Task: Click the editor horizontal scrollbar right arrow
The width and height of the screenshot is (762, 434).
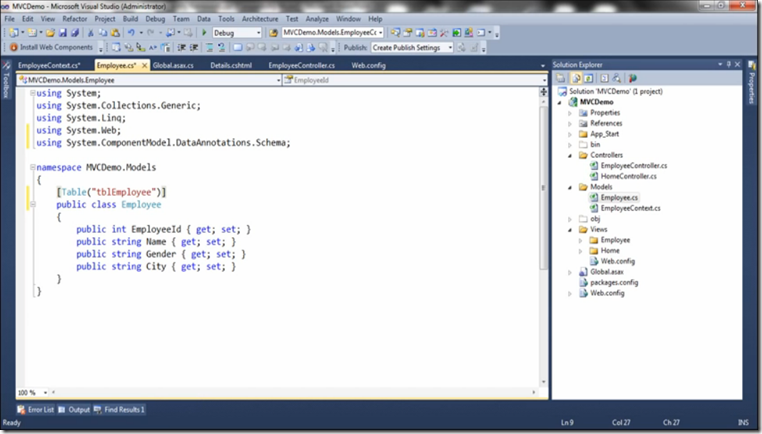Action: [x=534, y=392]
